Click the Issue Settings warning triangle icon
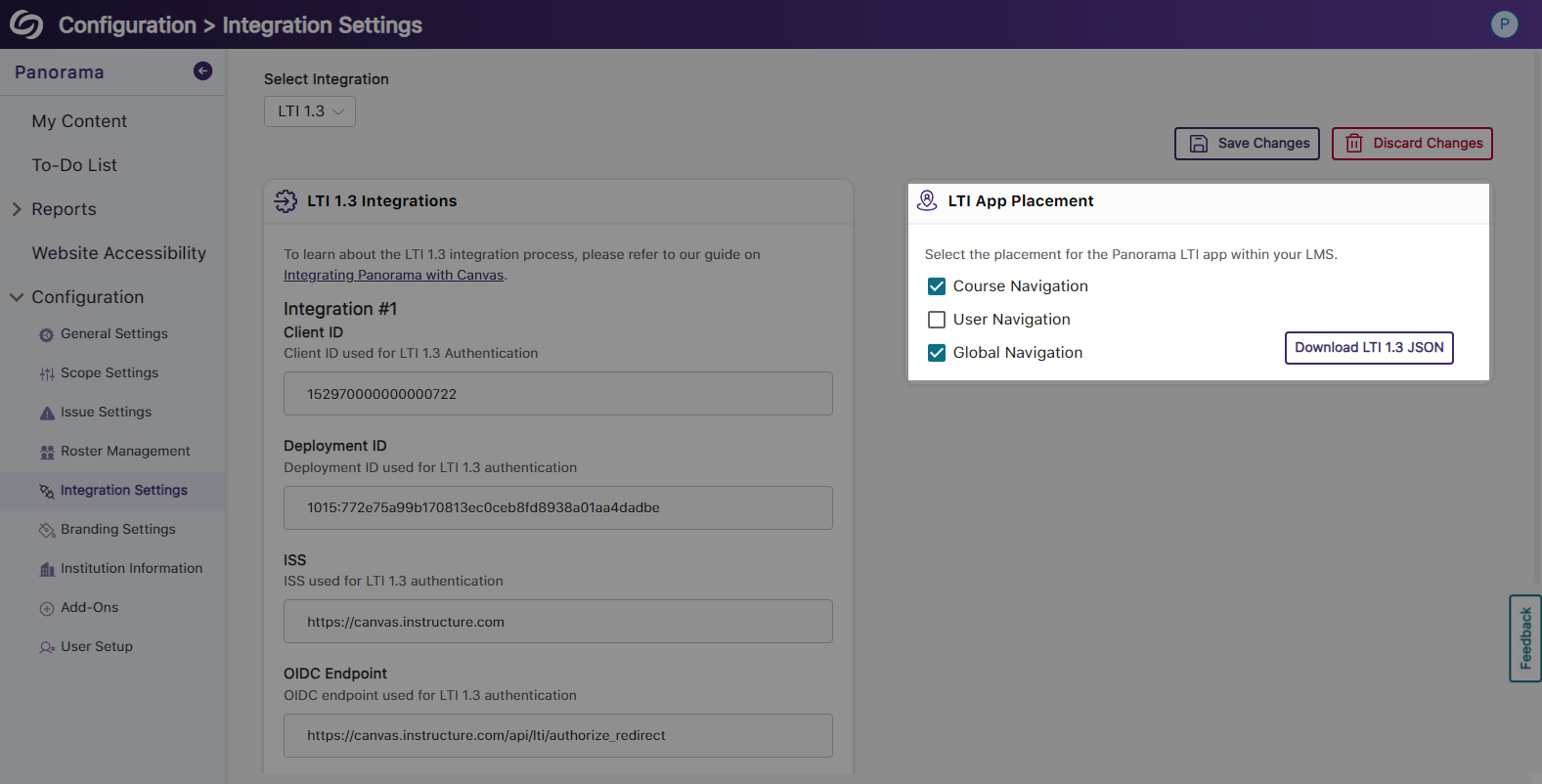The width and height of the screenshot is (1542, 784). coord(46,414)
